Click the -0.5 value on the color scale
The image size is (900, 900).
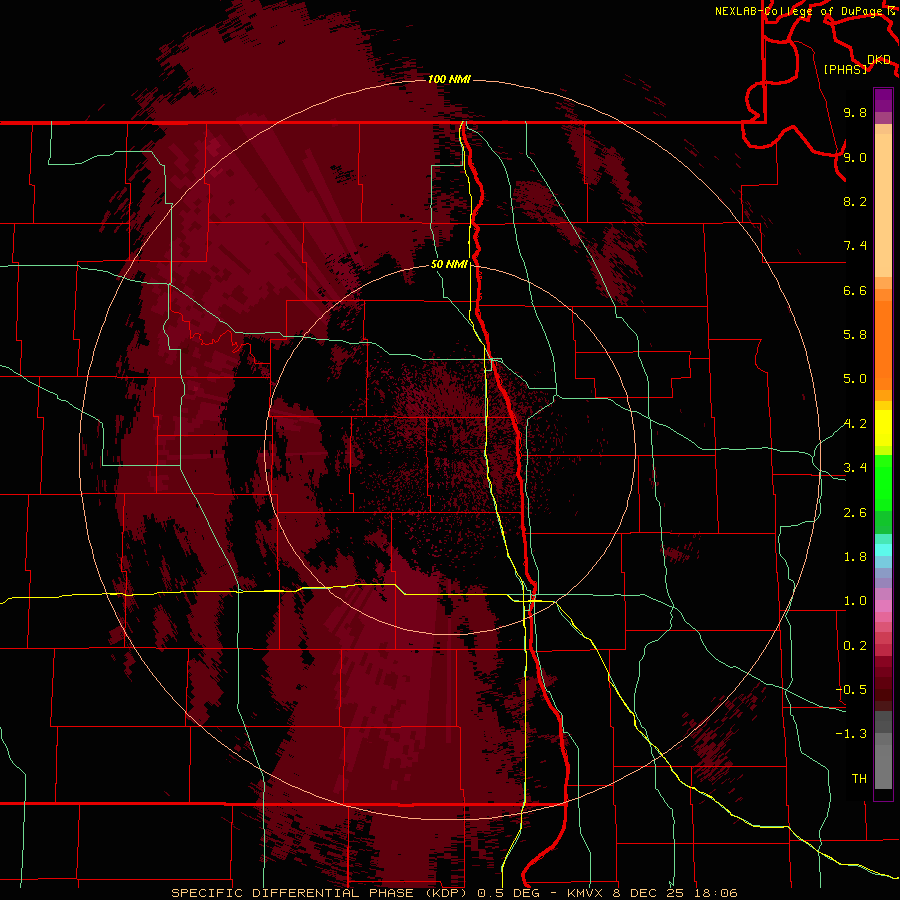point(851,690)
